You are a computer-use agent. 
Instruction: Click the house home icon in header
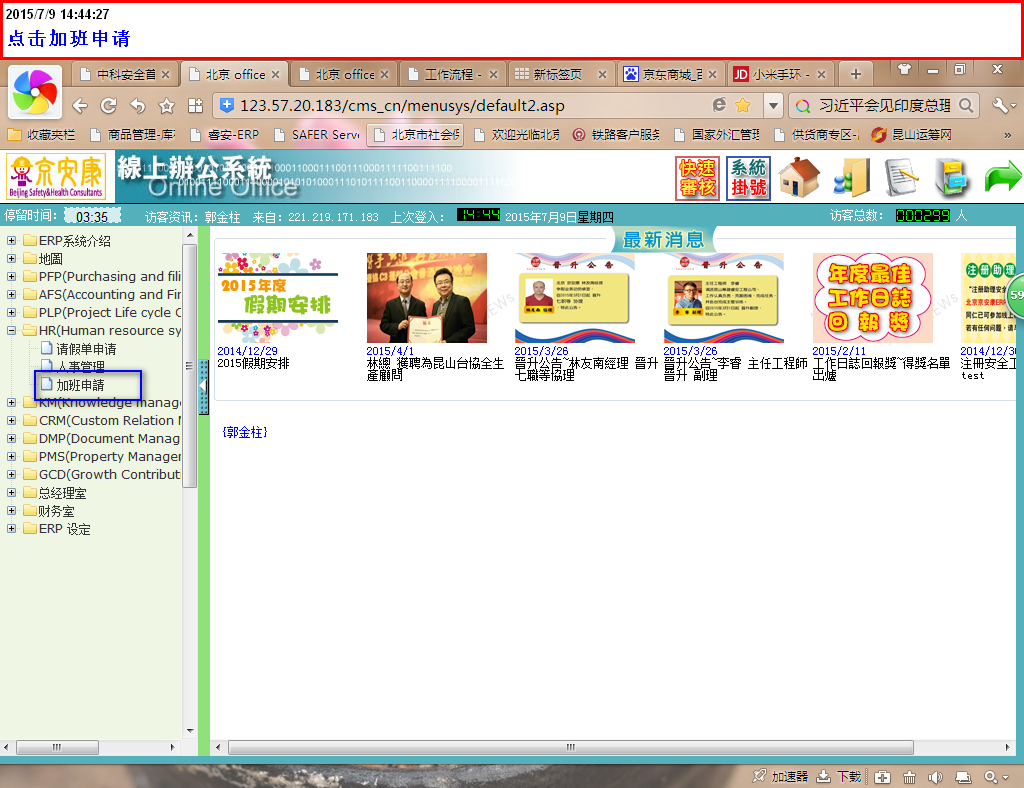tap(799, 178)
